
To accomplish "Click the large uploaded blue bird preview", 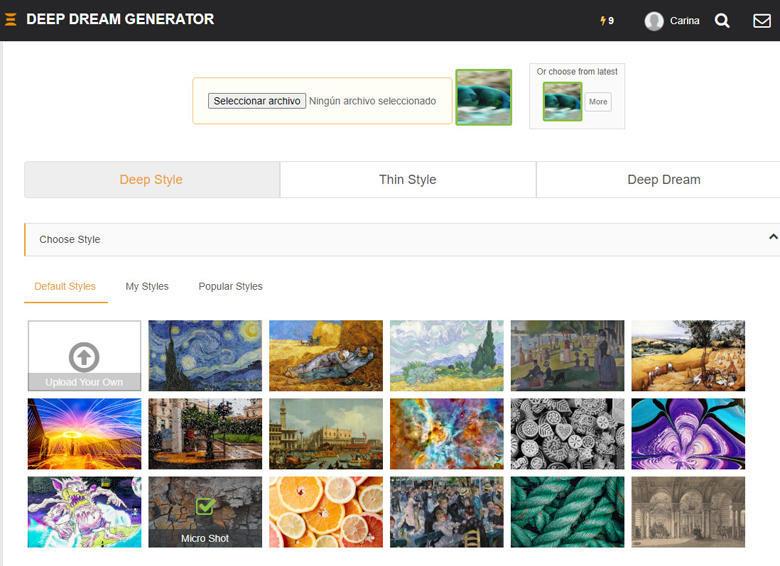I will (484, 97).
